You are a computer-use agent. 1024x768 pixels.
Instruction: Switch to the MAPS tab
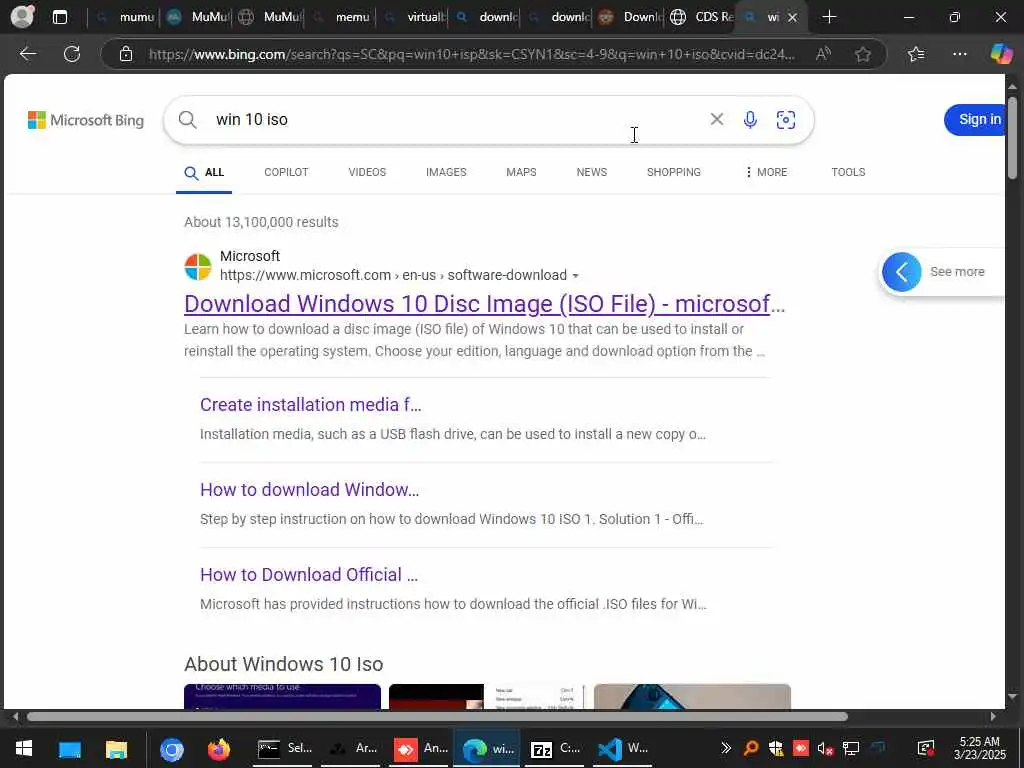click(521, 172)
